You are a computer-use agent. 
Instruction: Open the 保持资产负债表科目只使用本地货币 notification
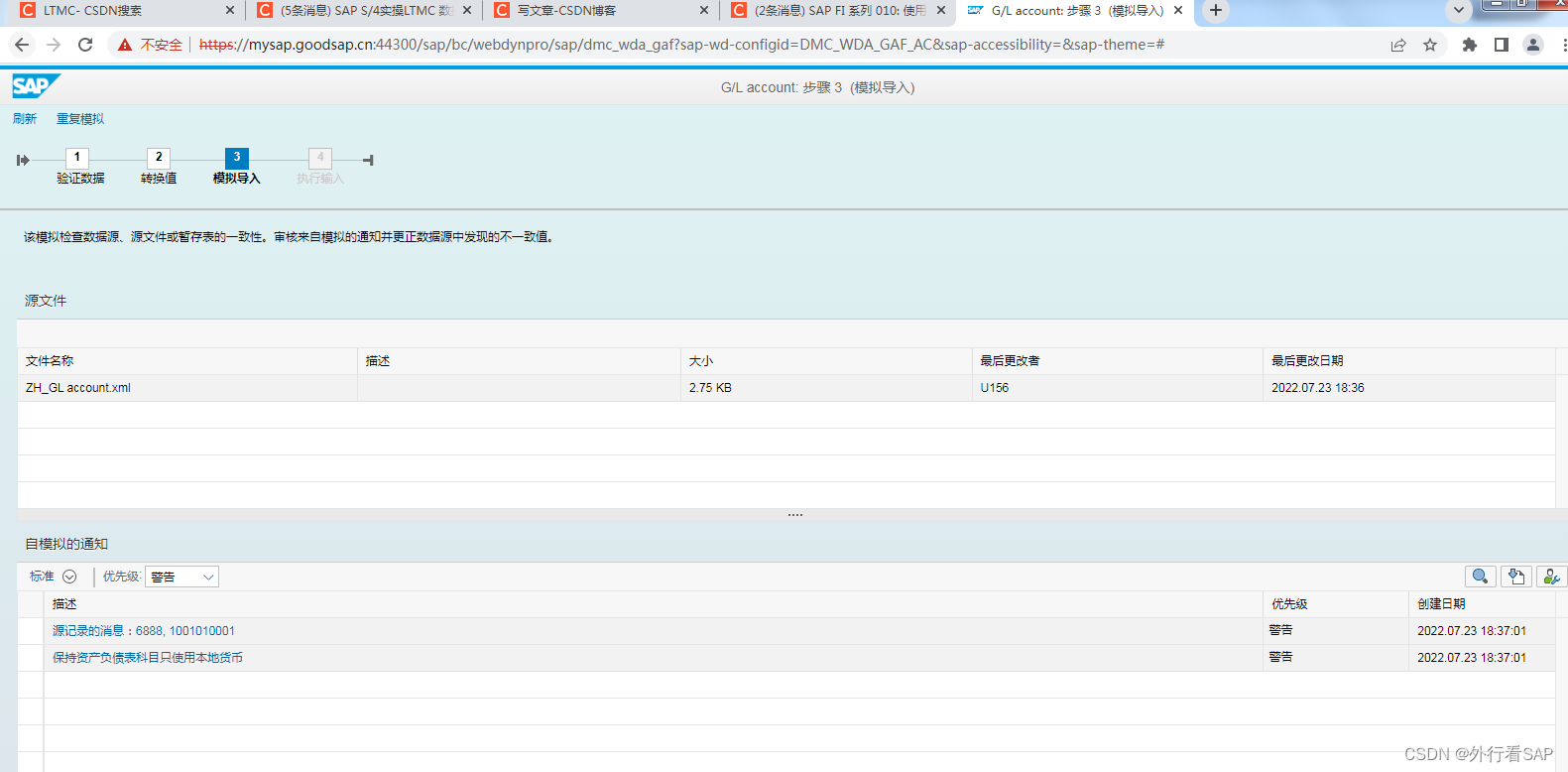(x=148, y=658)
